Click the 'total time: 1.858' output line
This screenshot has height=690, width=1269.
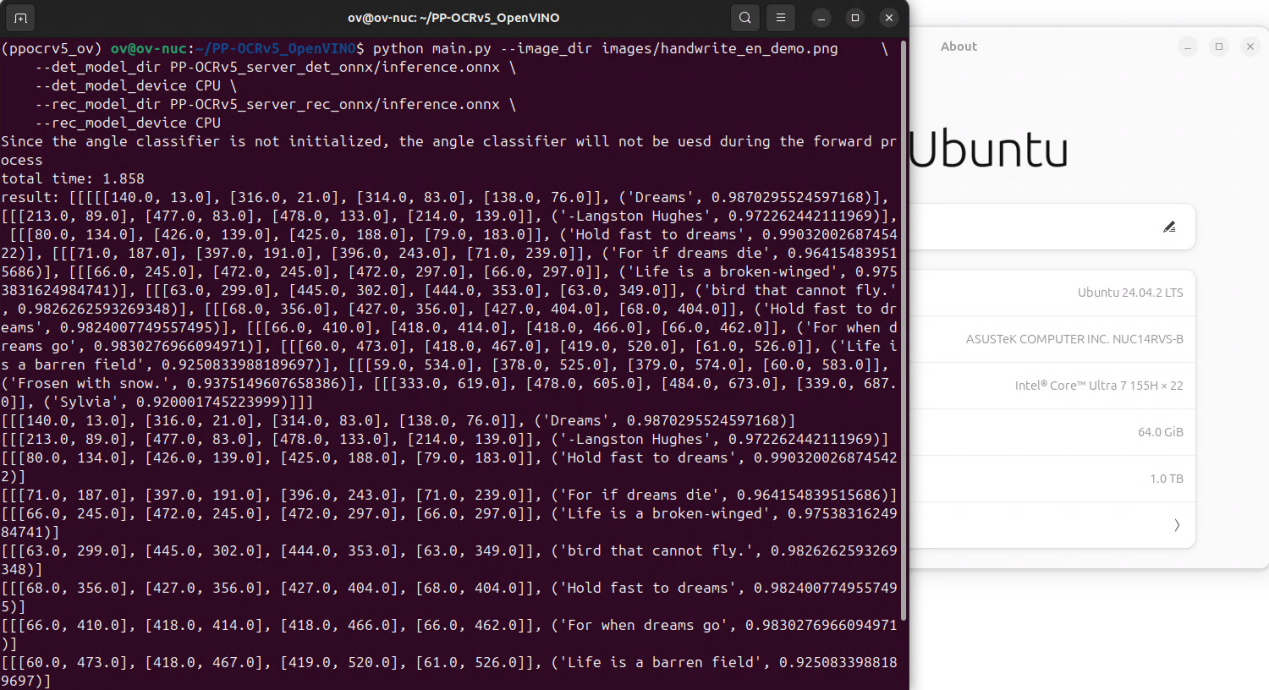coord(65,178)
